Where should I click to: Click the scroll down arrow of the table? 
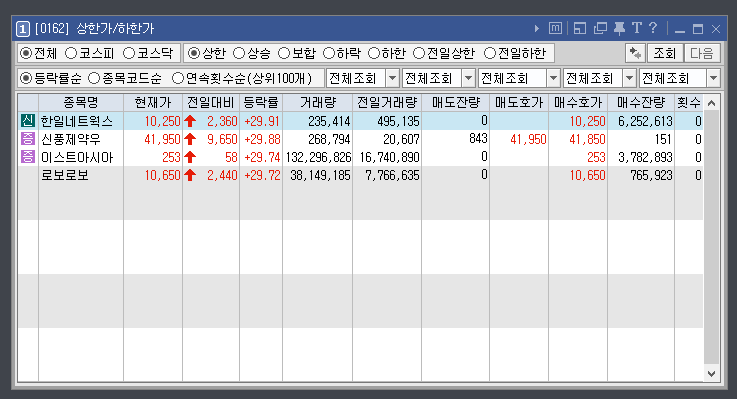point(712,374)
